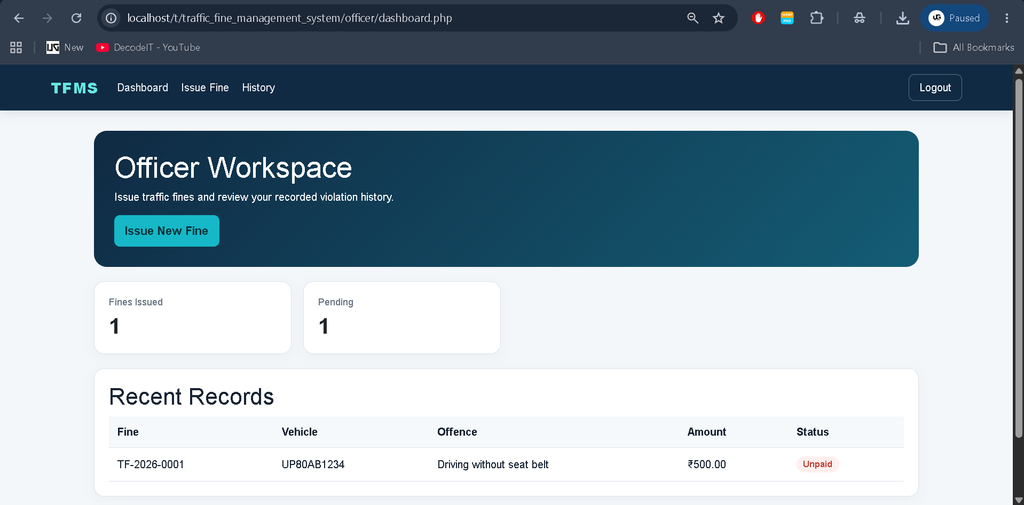The width and height of the screenshot is (1024, 505).
Task: Click the Driving without seat belt offence
Action: [493, 464]
